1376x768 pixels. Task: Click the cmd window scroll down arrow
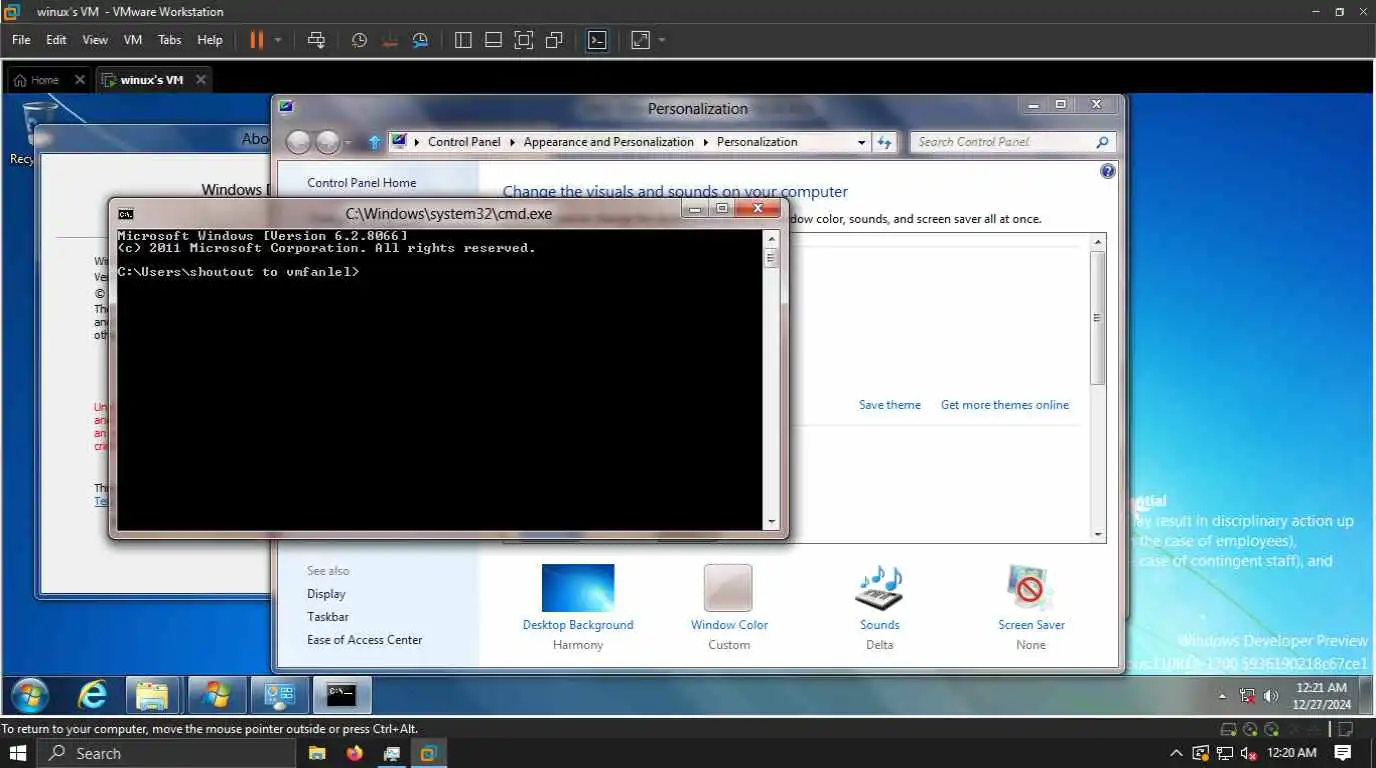(770, 521)
